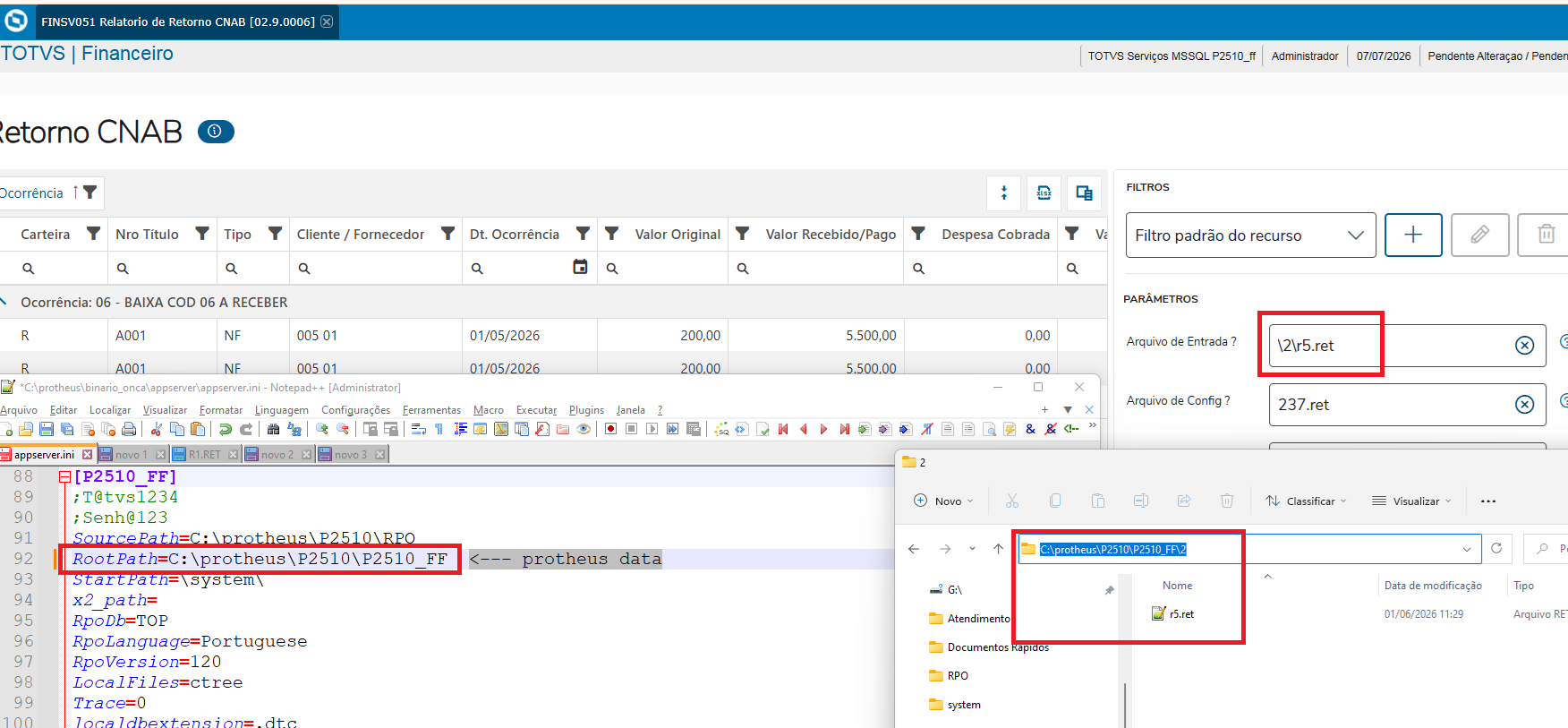The height and width of the screenshot is (728, 1568).
Task: Click the TOTVS logo icon in title bar
Action: pyautogui.click(x=16, y=21)
